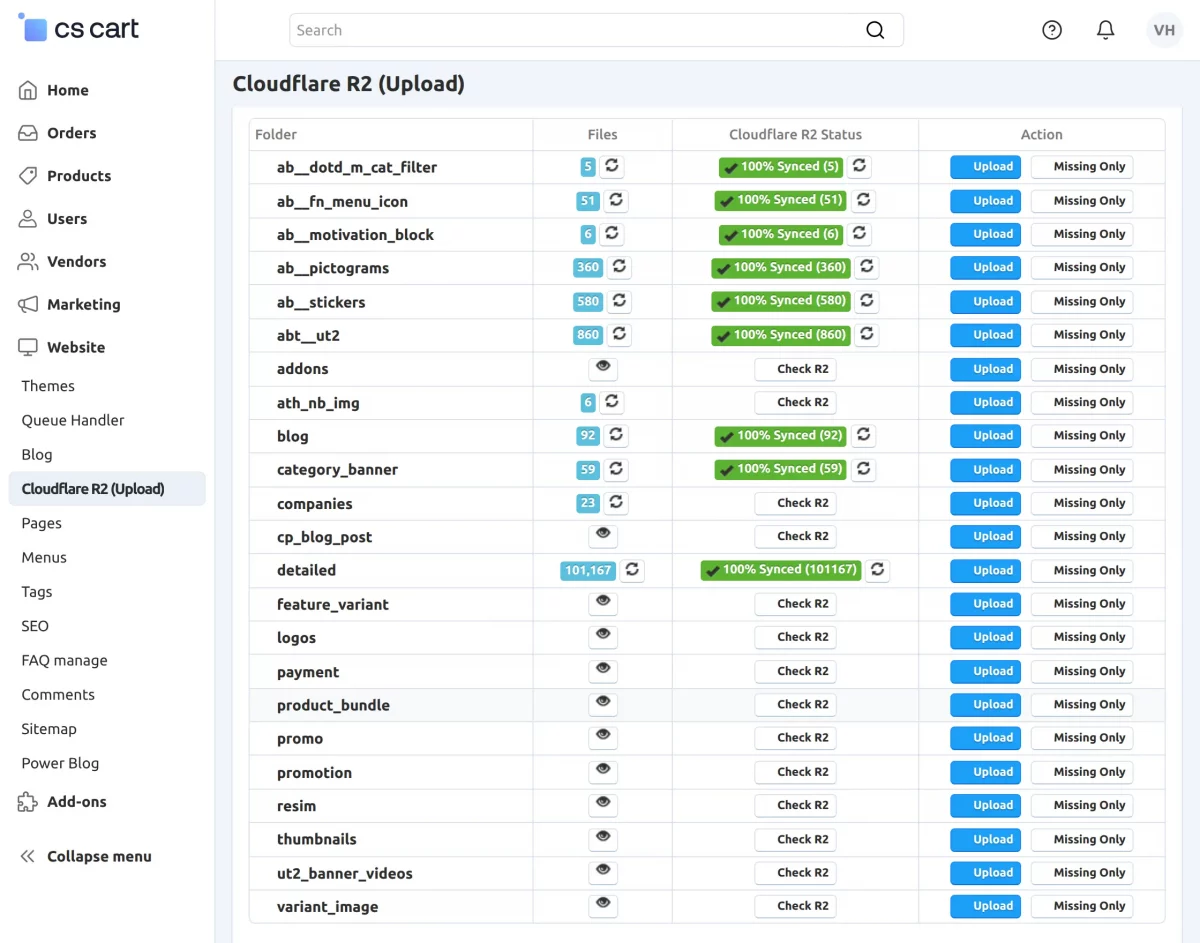Click the eye icon for addons
The width and height of the screenshot is (1200, 943).
(x=603, y=368)
